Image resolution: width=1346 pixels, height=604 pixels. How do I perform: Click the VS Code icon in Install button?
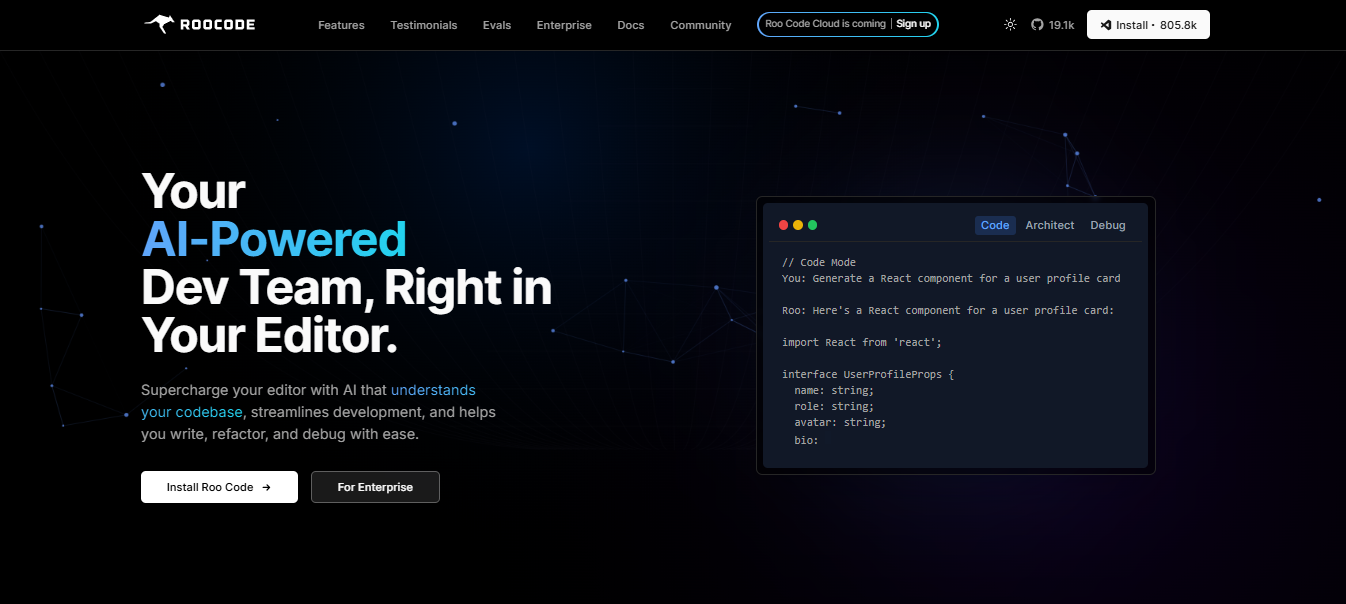click(x=1106, y=25)
